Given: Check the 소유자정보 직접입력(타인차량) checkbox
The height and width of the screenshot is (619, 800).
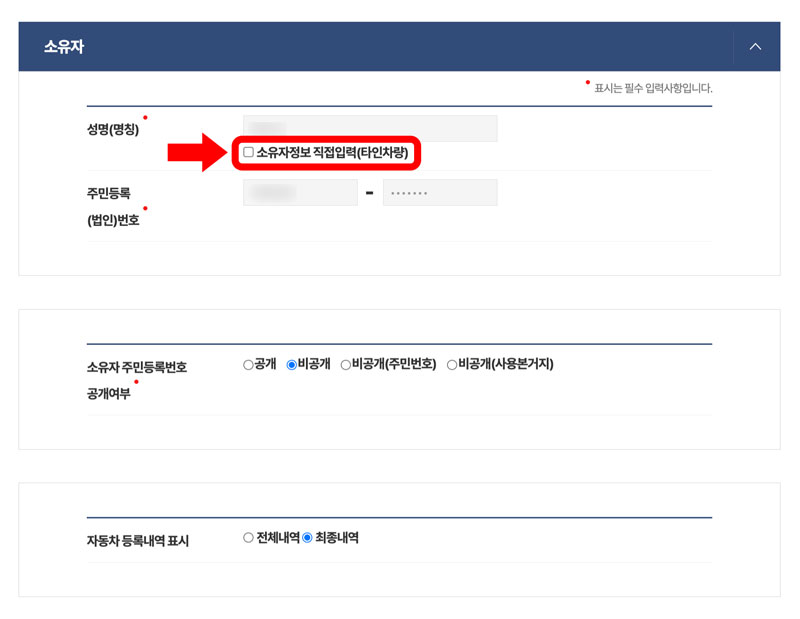Looking at the screenshot, I should (x=247, y=153).
